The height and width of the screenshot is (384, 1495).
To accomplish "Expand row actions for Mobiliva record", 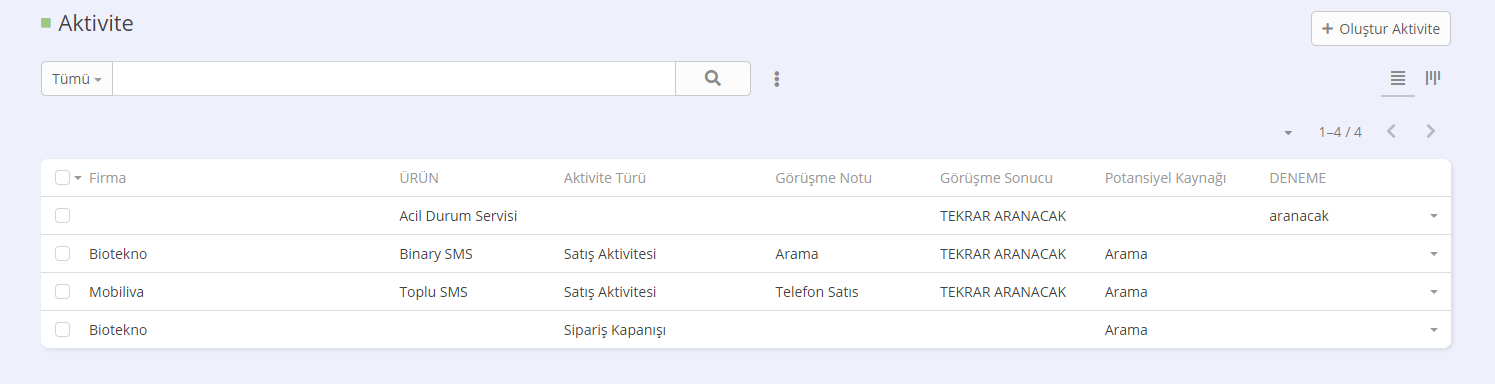I will coord(1433,292).
